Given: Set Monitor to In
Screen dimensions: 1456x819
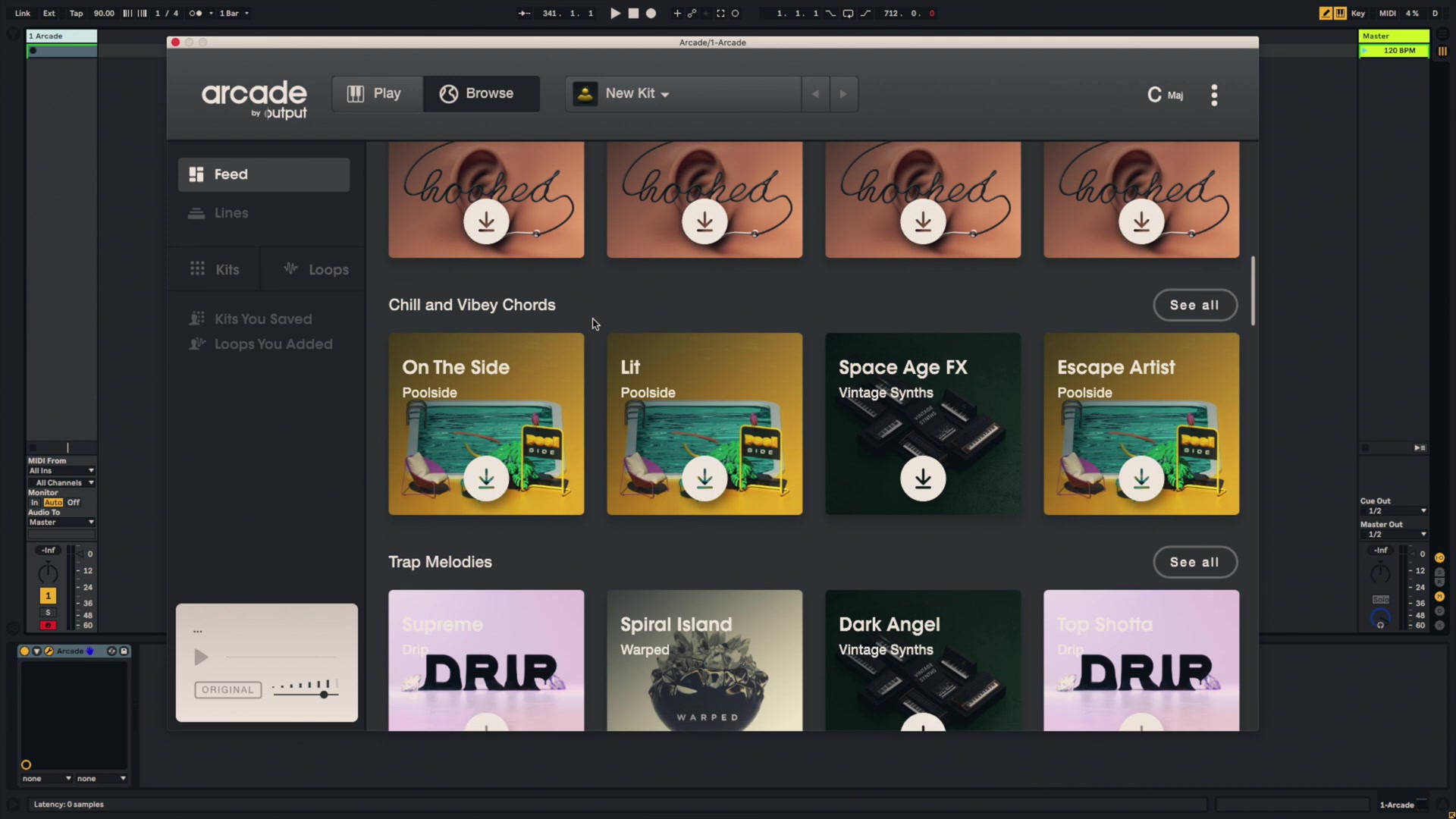Looking at the screenshot, I should [34, 502].
